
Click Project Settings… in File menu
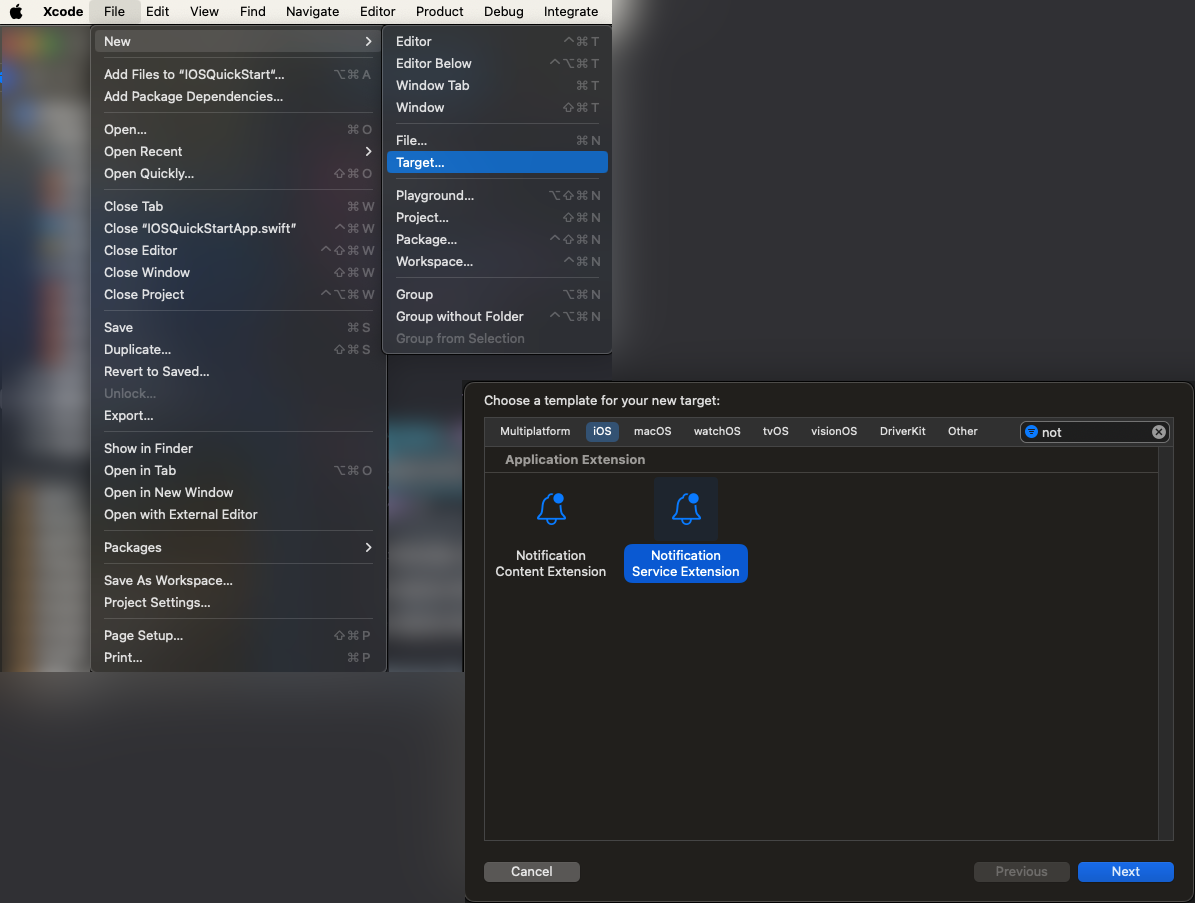(x=157, y=603)
